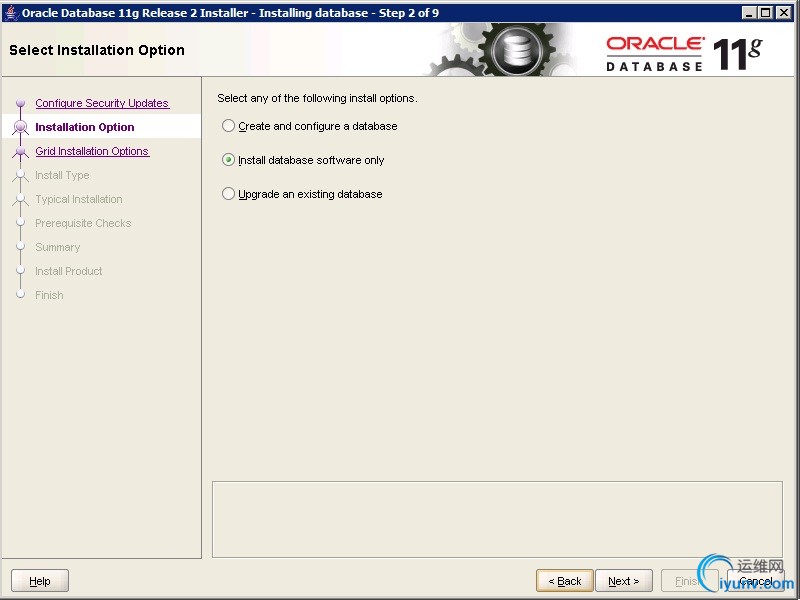
Task: Click the 'Typical Installation' step label
Action: (x=79, y=199)
